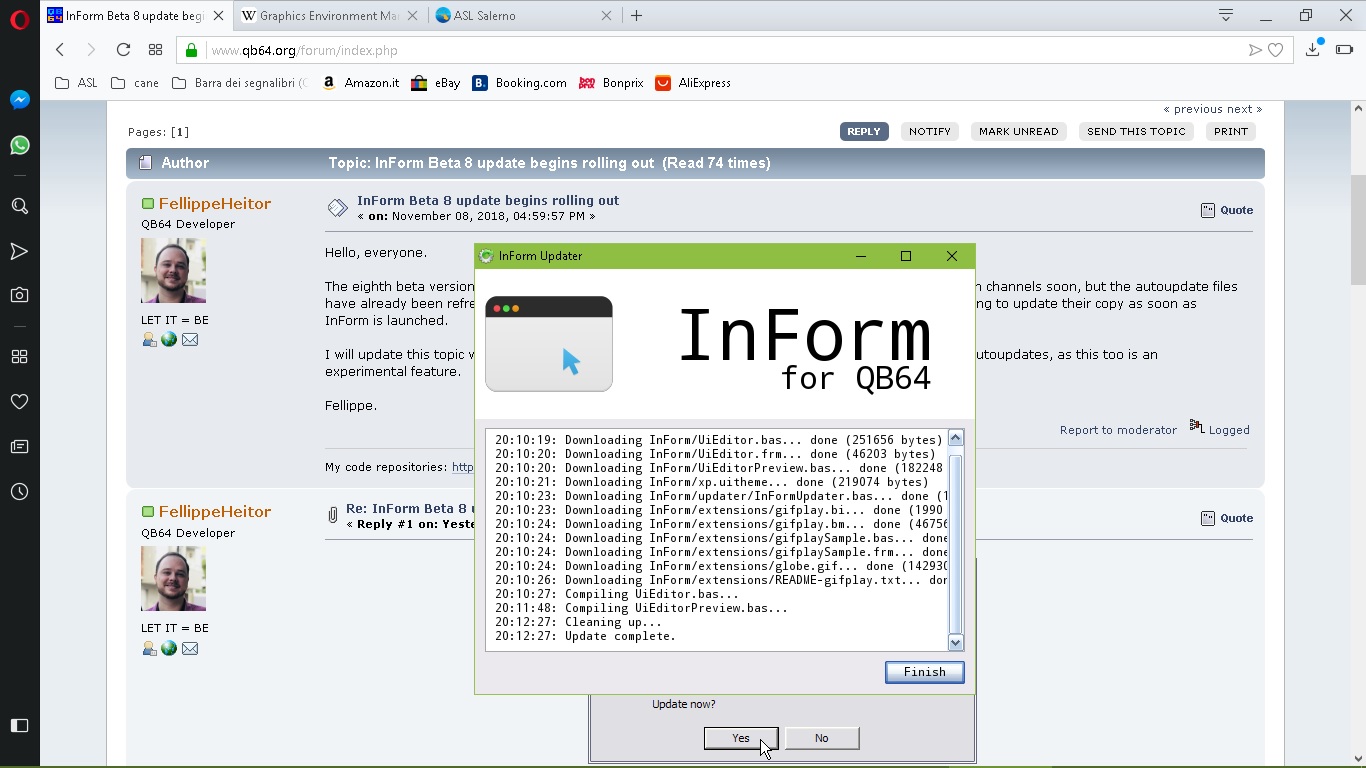Image resolution: width=1366 pixels, height=768 pixels.
Task: Expand the cane bookmarks folder
Action: pyautogui.click(x=135, y=83)
